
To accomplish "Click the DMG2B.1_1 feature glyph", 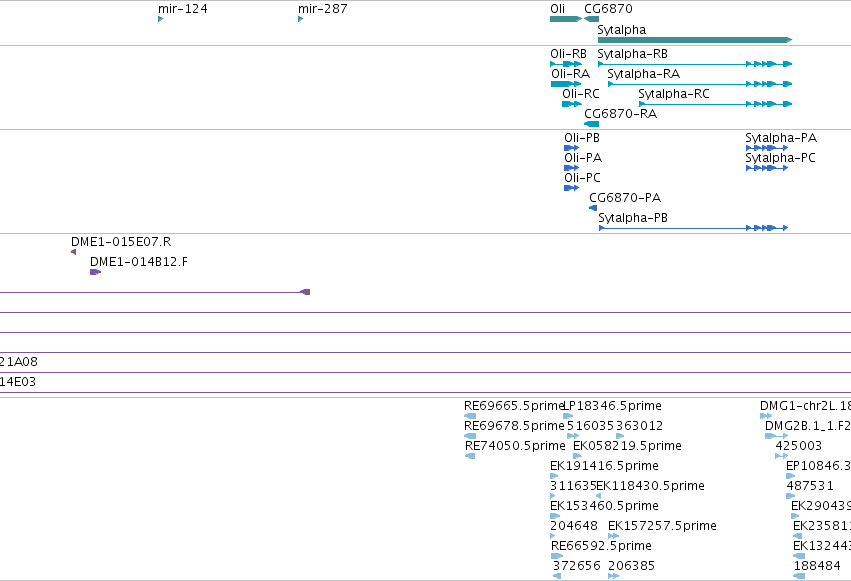I will [777, 436].
